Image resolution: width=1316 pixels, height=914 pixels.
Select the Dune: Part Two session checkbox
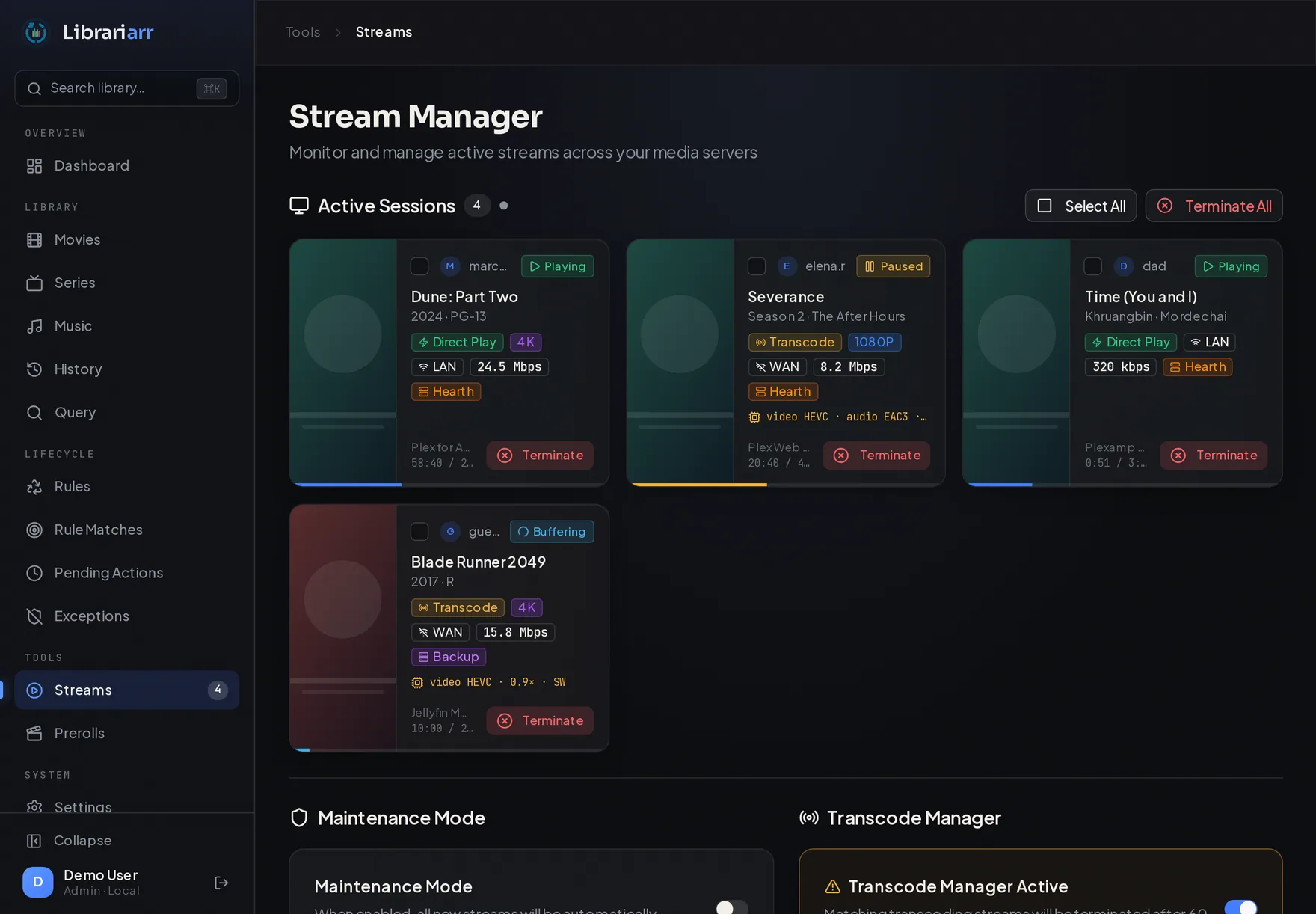[419, 266]
